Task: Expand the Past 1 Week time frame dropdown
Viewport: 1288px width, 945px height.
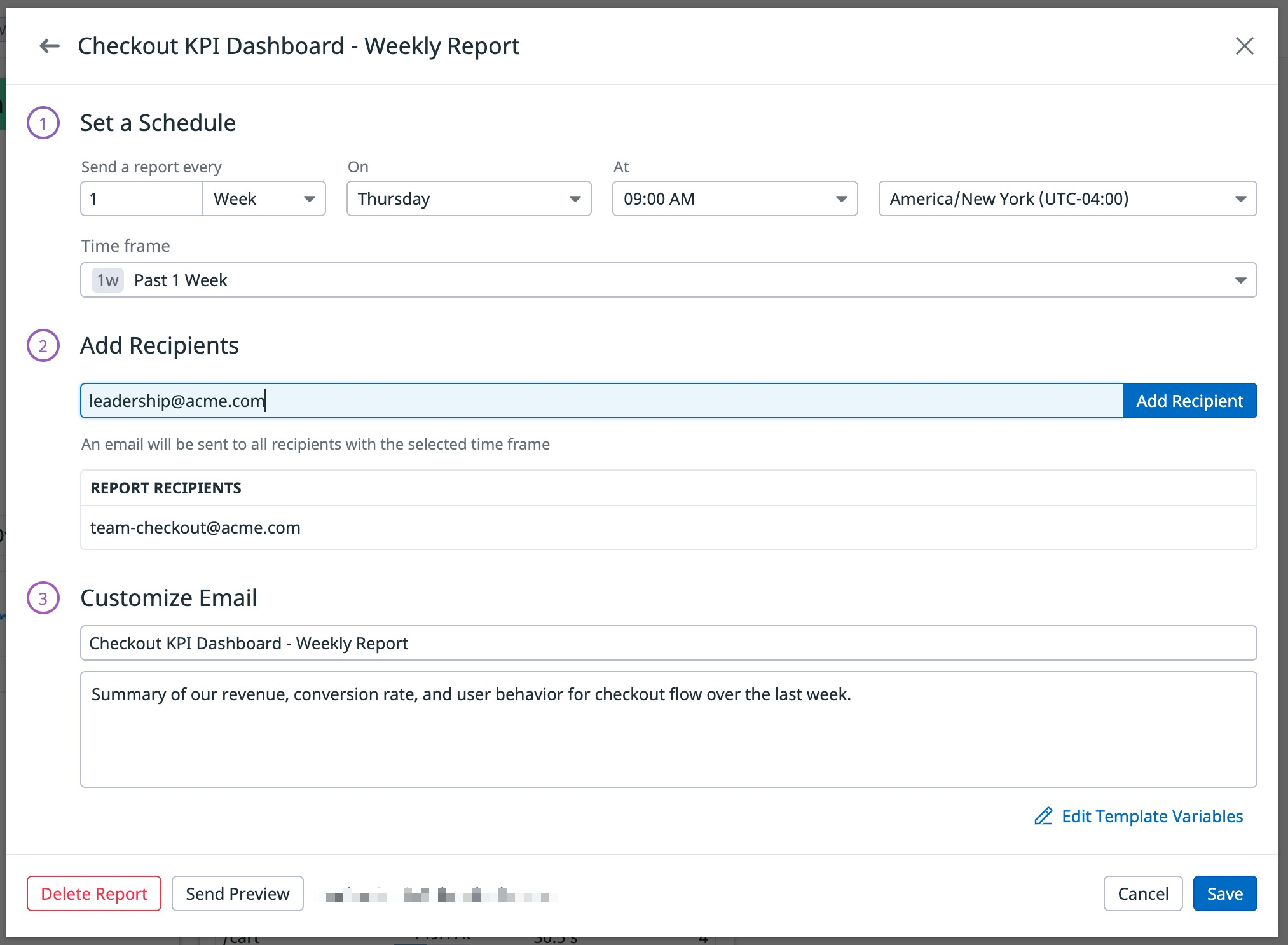Action: click(668, 280)
